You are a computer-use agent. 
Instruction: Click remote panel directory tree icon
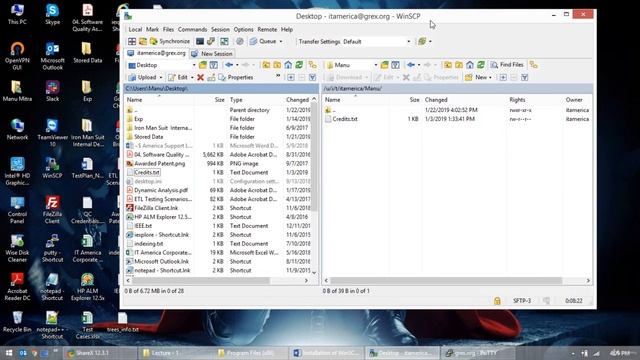(x=533, y=65)
